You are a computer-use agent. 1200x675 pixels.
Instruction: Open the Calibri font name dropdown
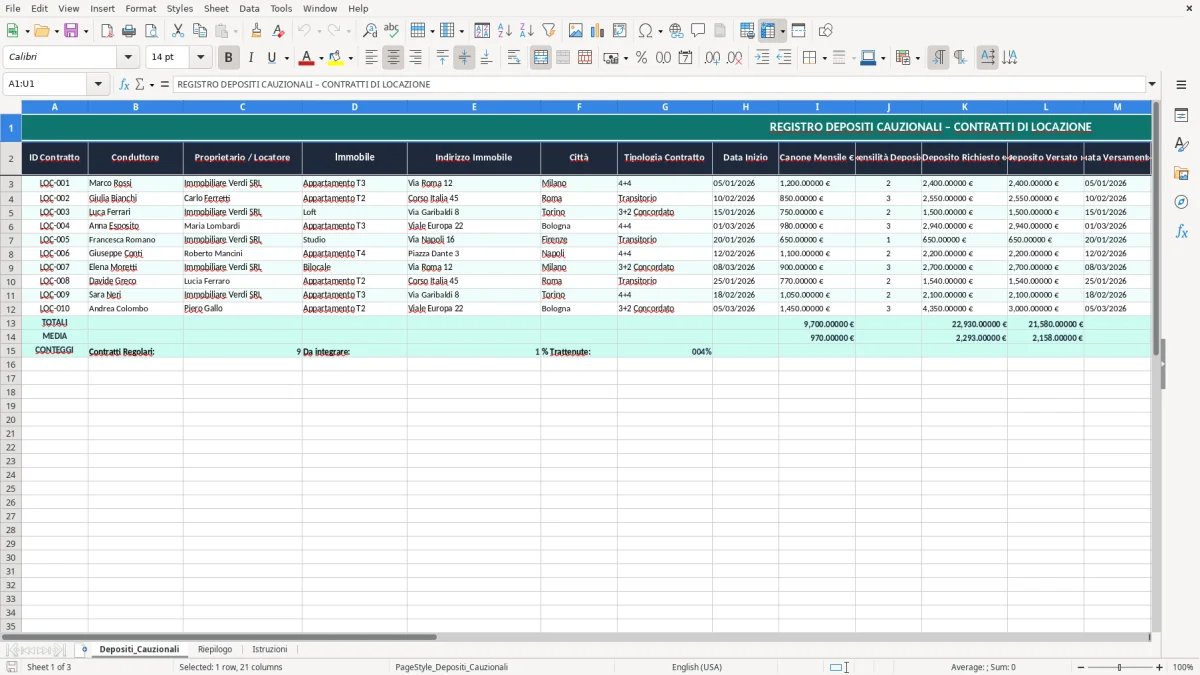[x=127, y=58]
